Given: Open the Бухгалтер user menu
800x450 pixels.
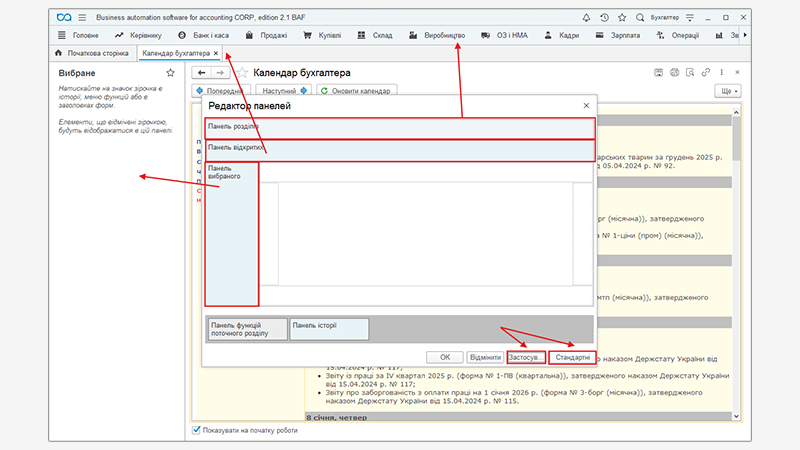Looking at the screenshot, I should (670, 17).
